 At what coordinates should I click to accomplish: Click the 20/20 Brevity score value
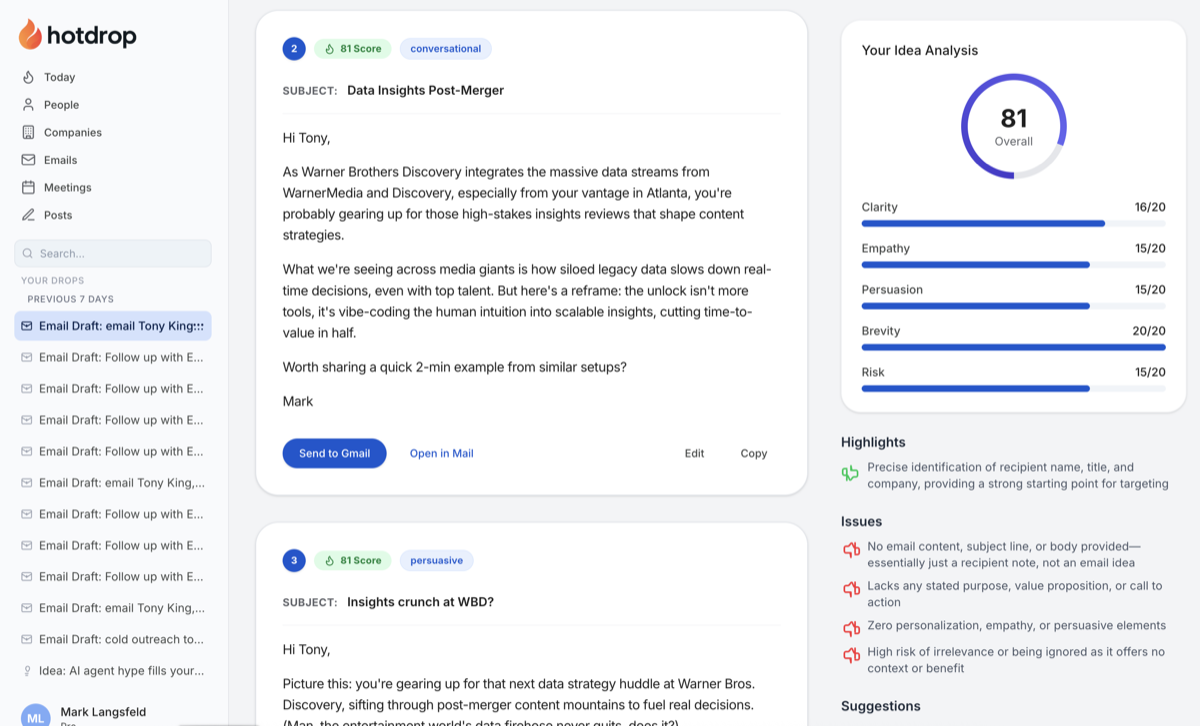pos(1149,331)
